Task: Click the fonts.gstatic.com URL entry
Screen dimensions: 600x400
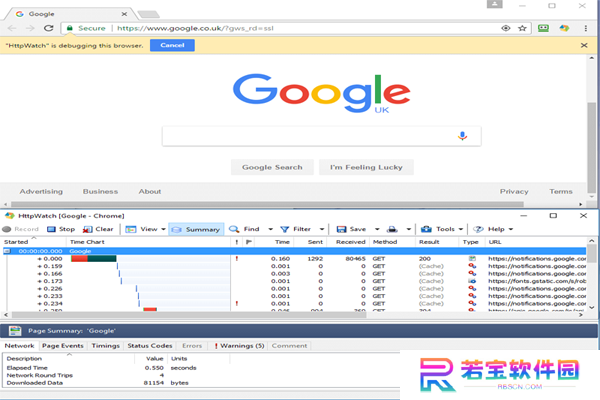Action: pyautogui.click(x=537, y=281)
